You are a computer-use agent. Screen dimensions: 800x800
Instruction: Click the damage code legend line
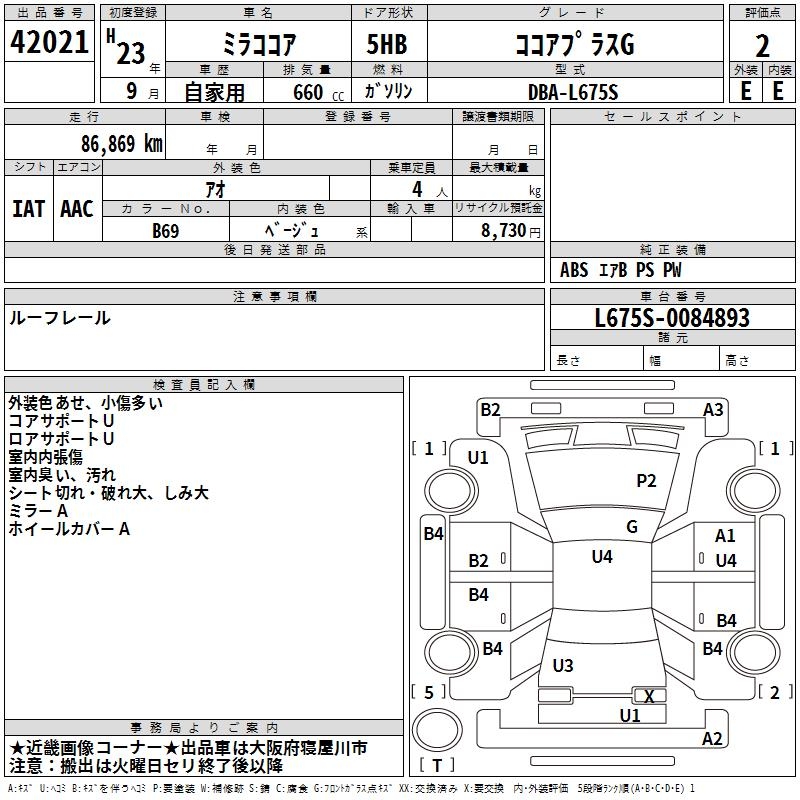(x=351, y=789)
